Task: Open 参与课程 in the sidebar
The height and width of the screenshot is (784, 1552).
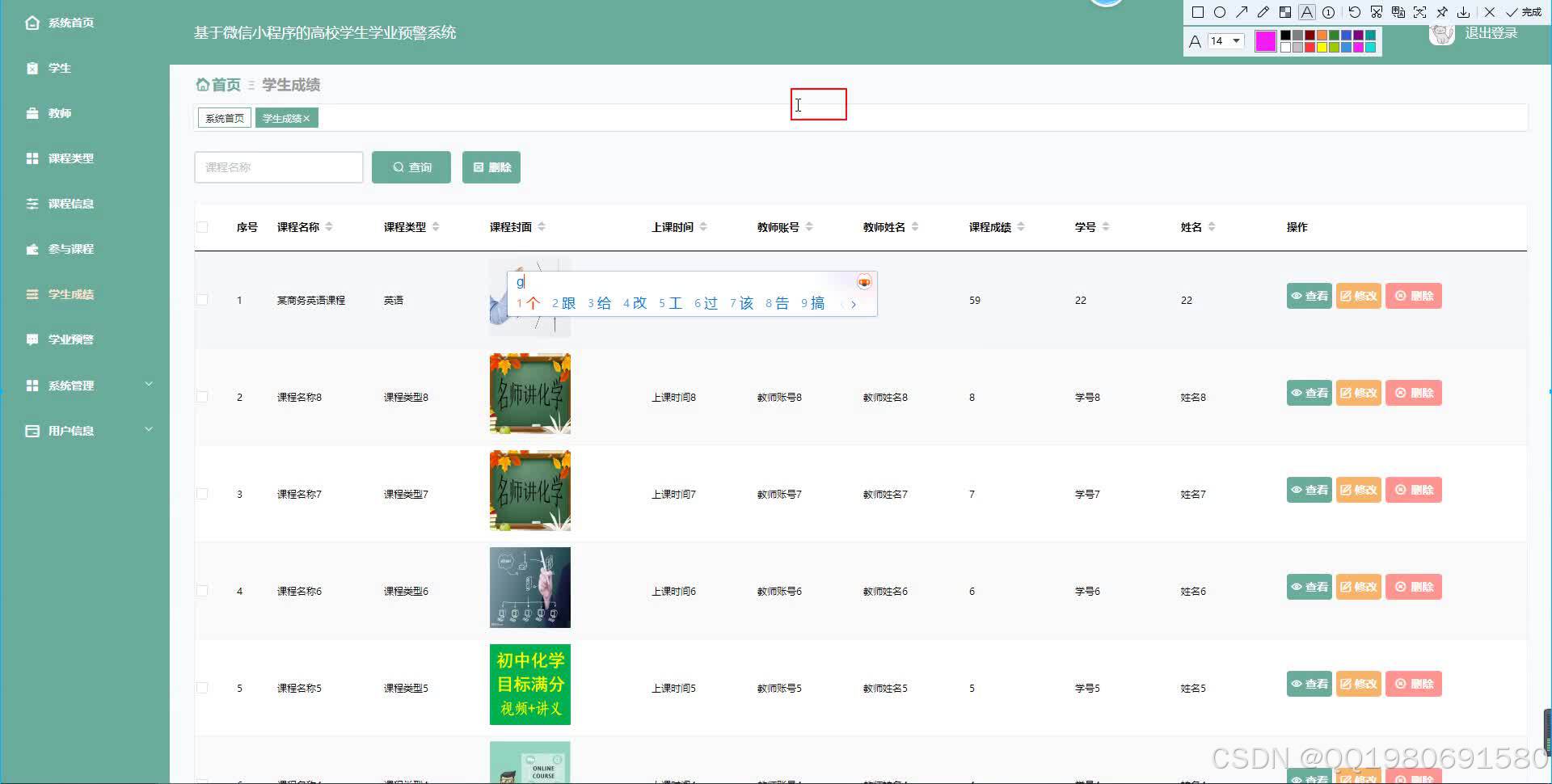Action: tap(71, 249)
